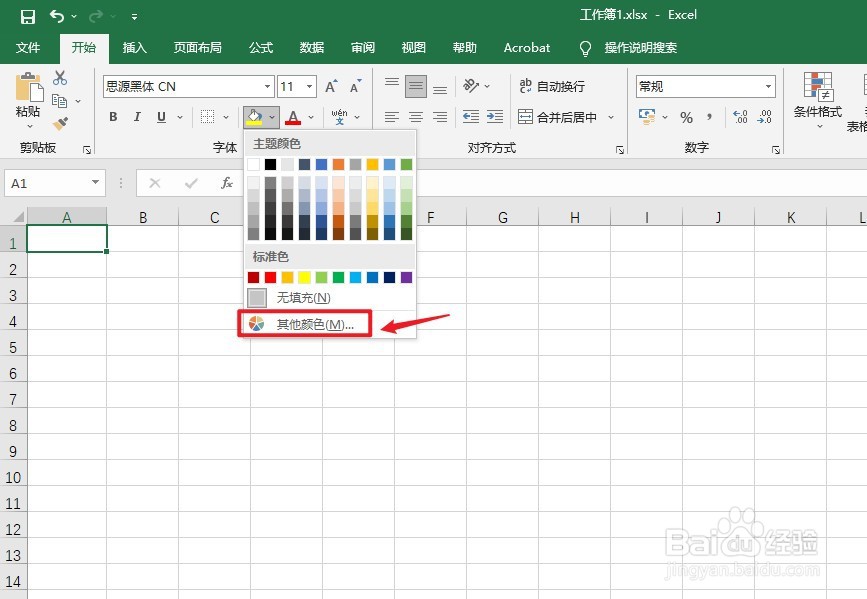Pick the black theme color swatch
Screen dimensions: 867x599
click(270, 164)
